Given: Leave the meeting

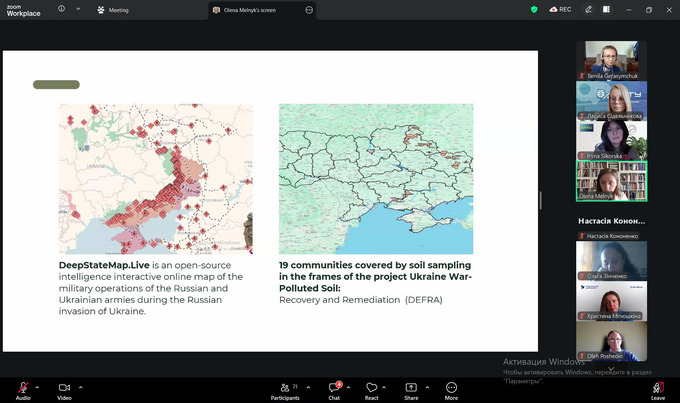Looking at the screenshot, I should click(657, 388).
